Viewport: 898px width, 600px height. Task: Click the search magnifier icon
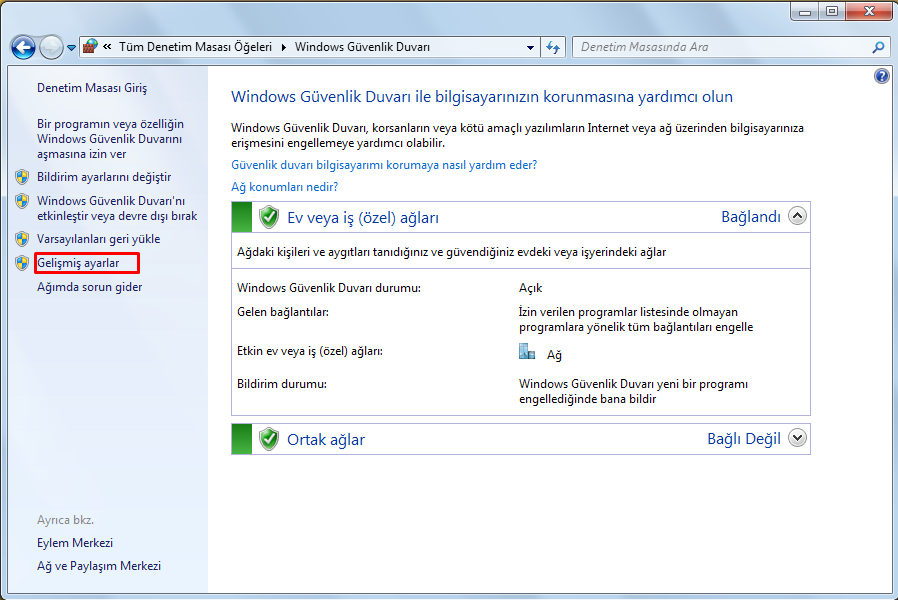[x=879, y=47]
